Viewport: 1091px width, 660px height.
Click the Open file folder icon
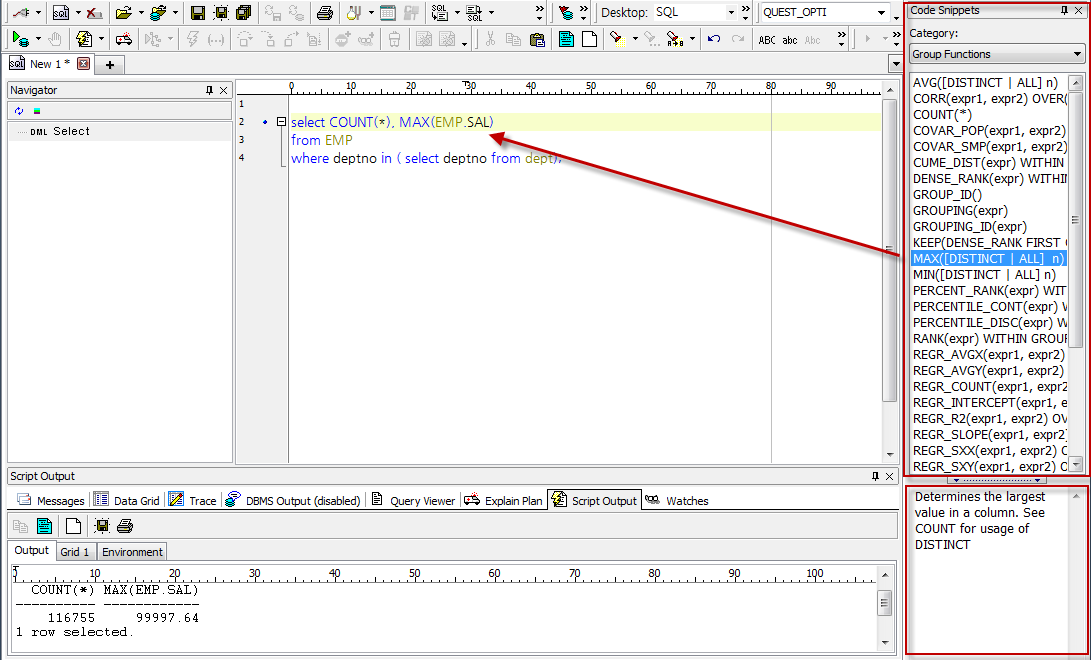click(x=123, y=13)
